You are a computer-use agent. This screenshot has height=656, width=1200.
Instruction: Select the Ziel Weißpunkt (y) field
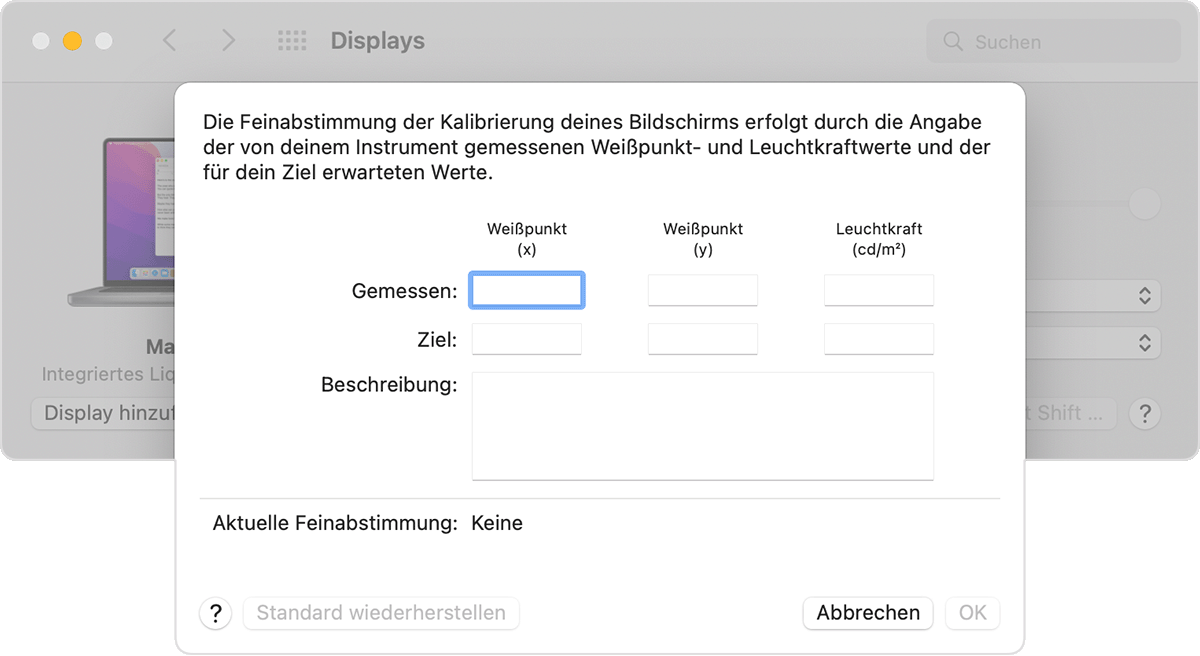[x=703, y=339]
